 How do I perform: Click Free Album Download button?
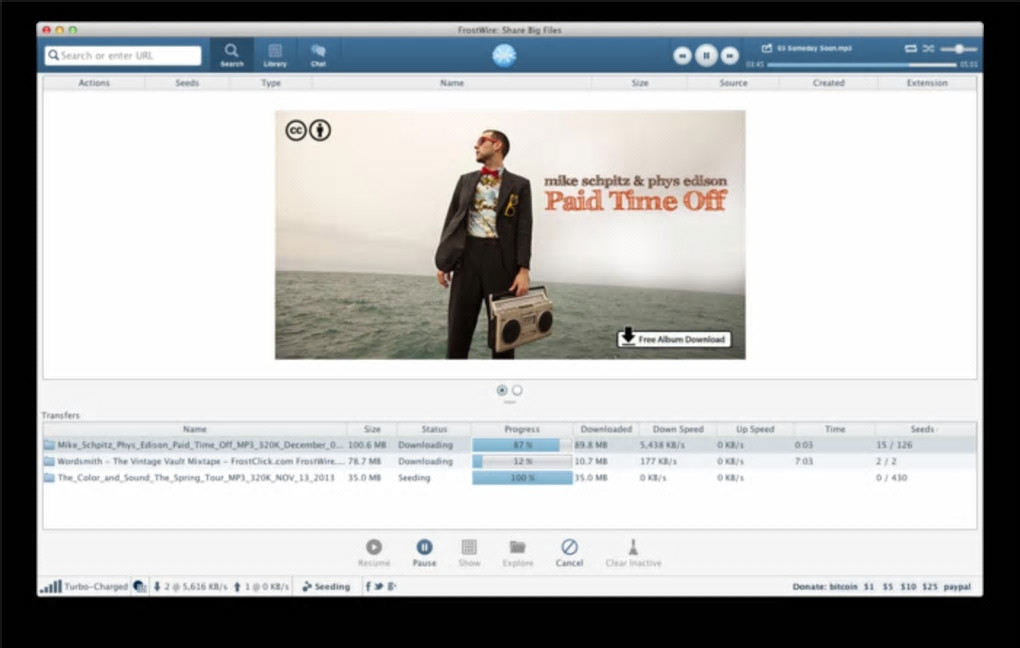674,339
